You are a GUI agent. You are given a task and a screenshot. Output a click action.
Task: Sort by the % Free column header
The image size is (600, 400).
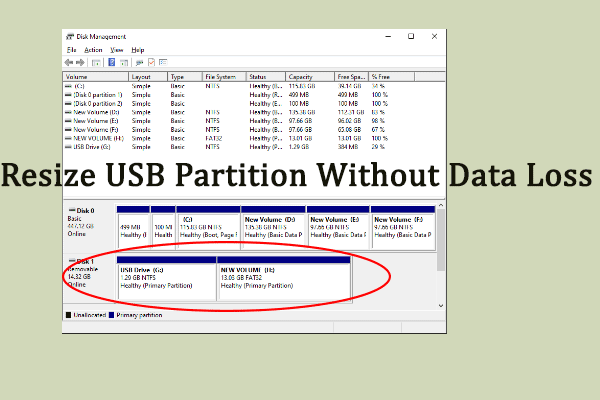(x=391, y=77)
